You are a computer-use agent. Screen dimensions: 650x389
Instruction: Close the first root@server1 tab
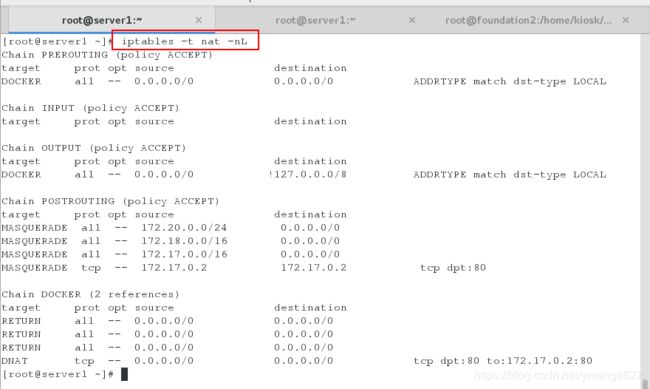199,20
